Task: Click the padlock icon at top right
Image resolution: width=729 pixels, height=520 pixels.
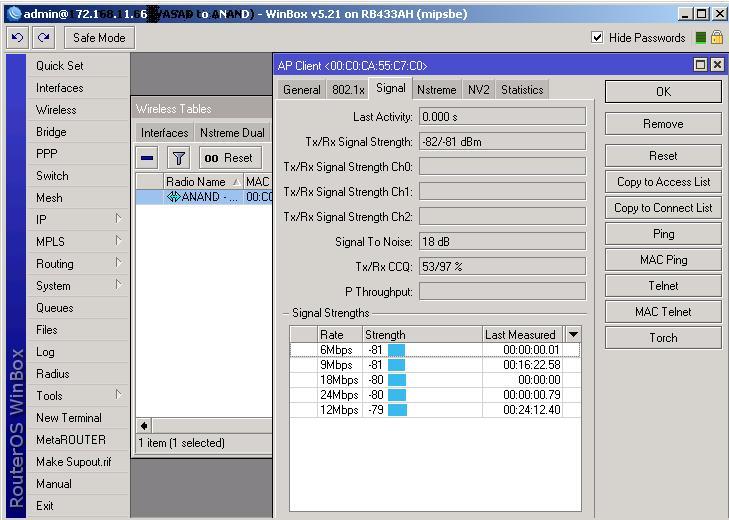Action: pos(716,37)
